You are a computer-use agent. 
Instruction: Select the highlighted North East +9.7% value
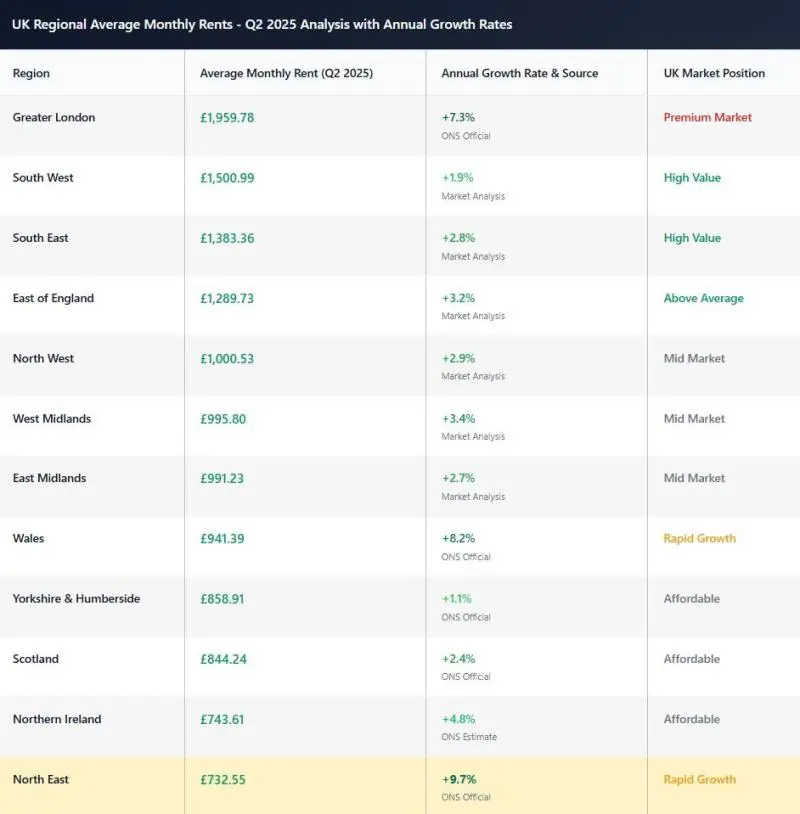click(458, 779)
